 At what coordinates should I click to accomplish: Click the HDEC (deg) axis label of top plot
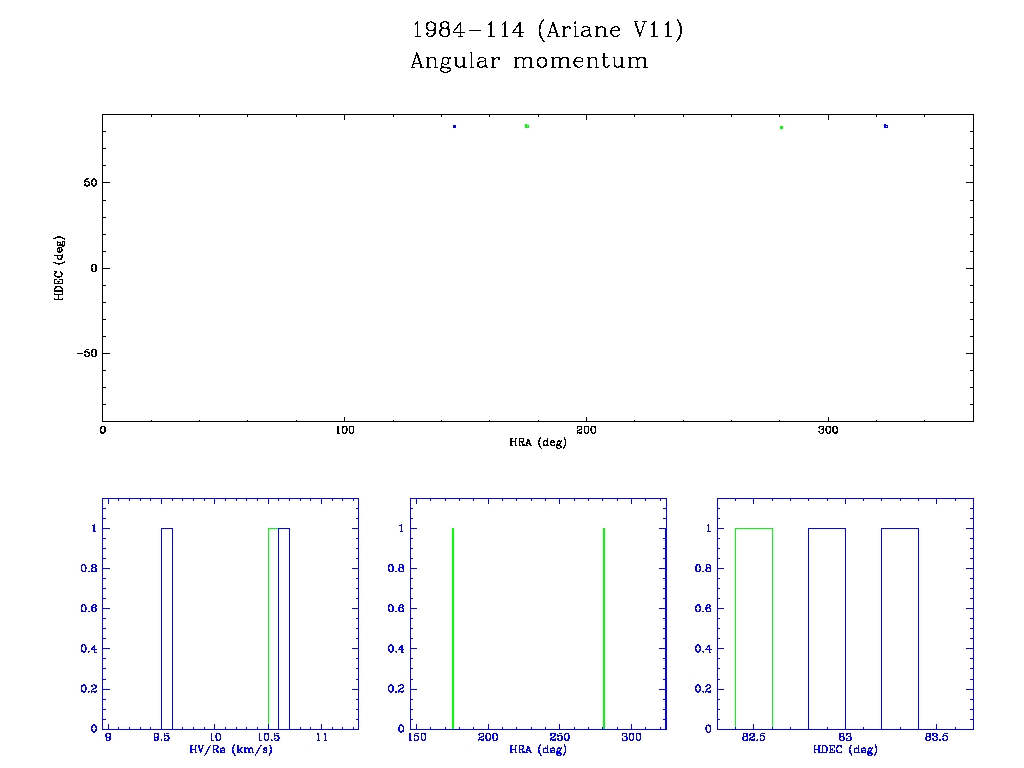click(x=59, y=268)
